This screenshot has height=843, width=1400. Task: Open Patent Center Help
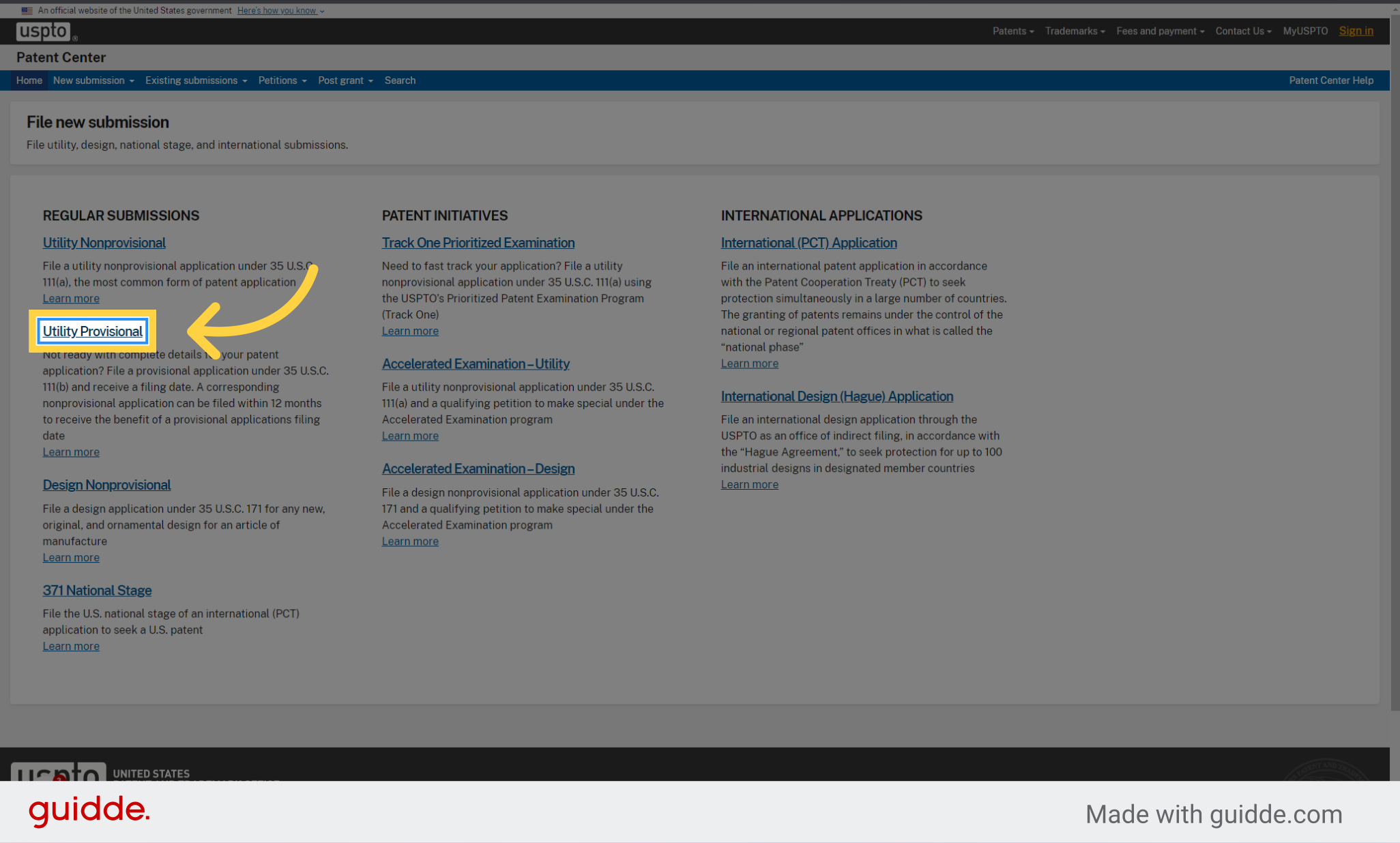tap(1330, 80)
